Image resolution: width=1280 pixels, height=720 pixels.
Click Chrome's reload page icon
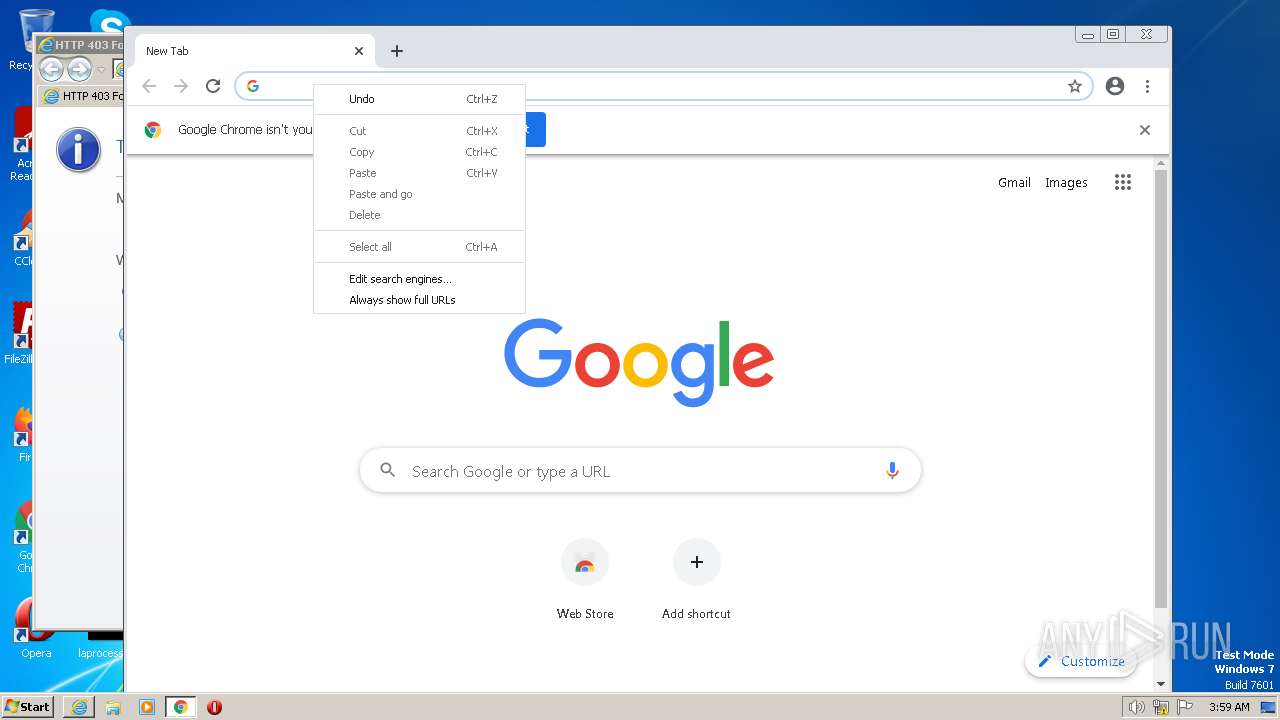213,86
